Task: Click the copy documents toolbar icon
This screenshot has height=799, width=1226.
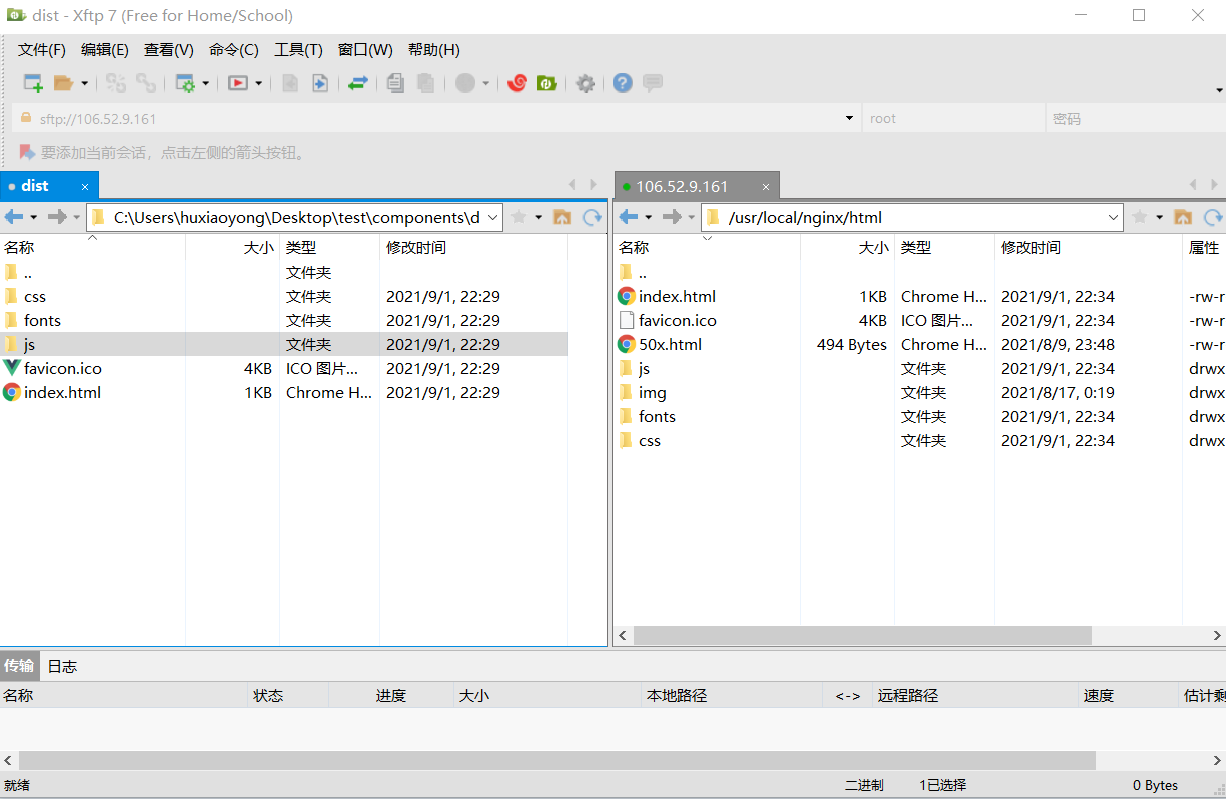Action: coord(395,83)
